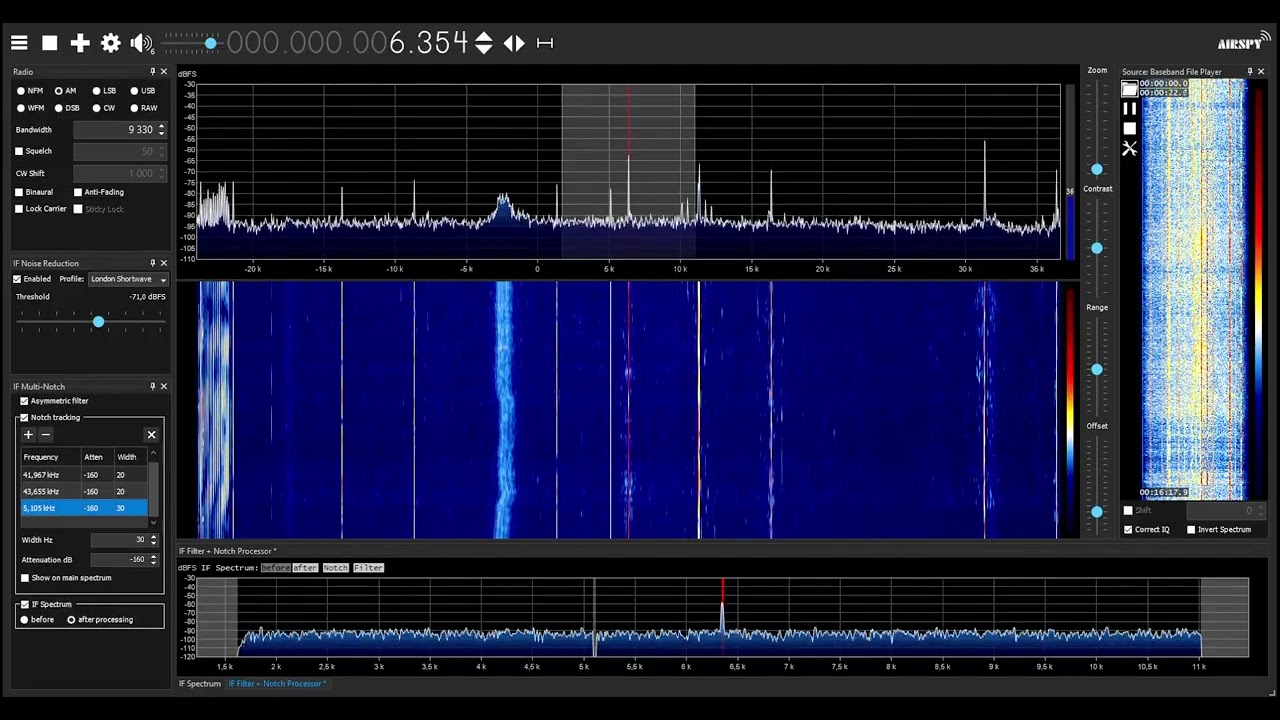Enable the Squelch checkbox
The width and height of the screenshot is (1280, 720).
pyautogui.click(x=19, y=151)
